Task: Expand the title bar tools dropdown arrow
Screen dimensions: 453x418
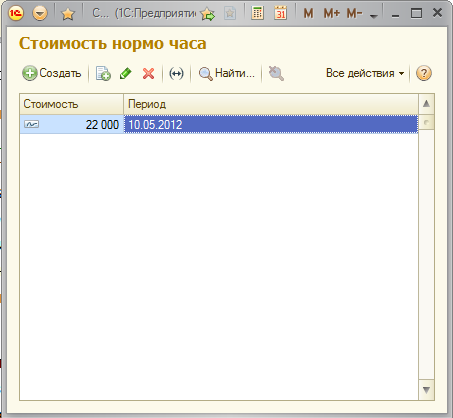Action: point(374,15)
